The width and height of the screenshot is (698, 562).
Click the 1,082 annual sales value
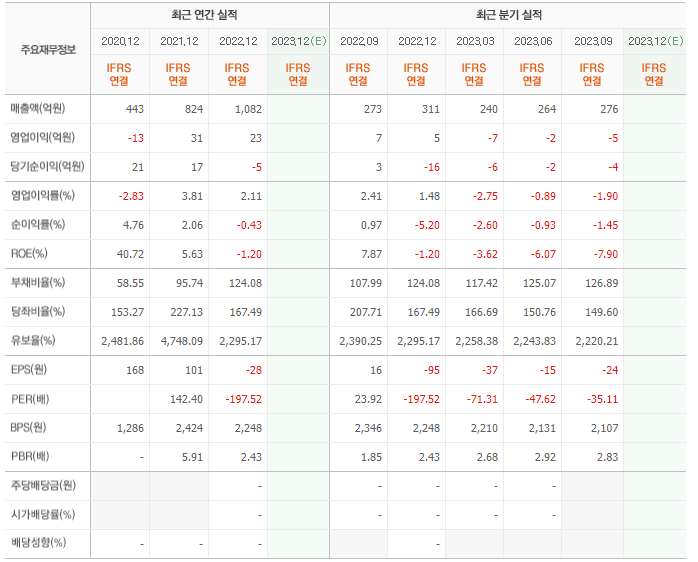pyautogui.click(x=248, y=110)
